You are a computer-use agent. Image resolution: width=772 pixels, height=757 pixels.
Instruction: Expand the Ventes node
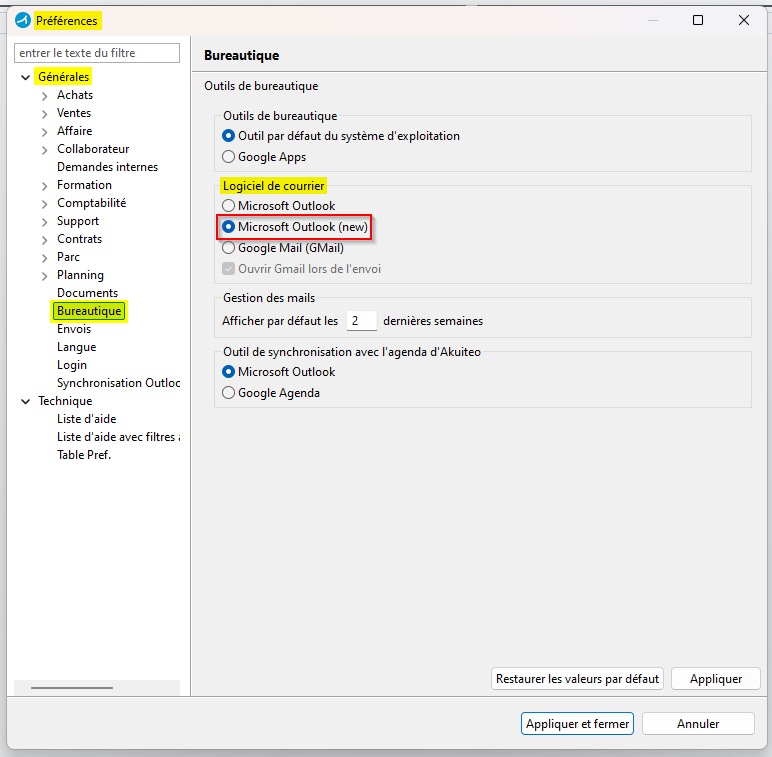(x=45, y=114)
